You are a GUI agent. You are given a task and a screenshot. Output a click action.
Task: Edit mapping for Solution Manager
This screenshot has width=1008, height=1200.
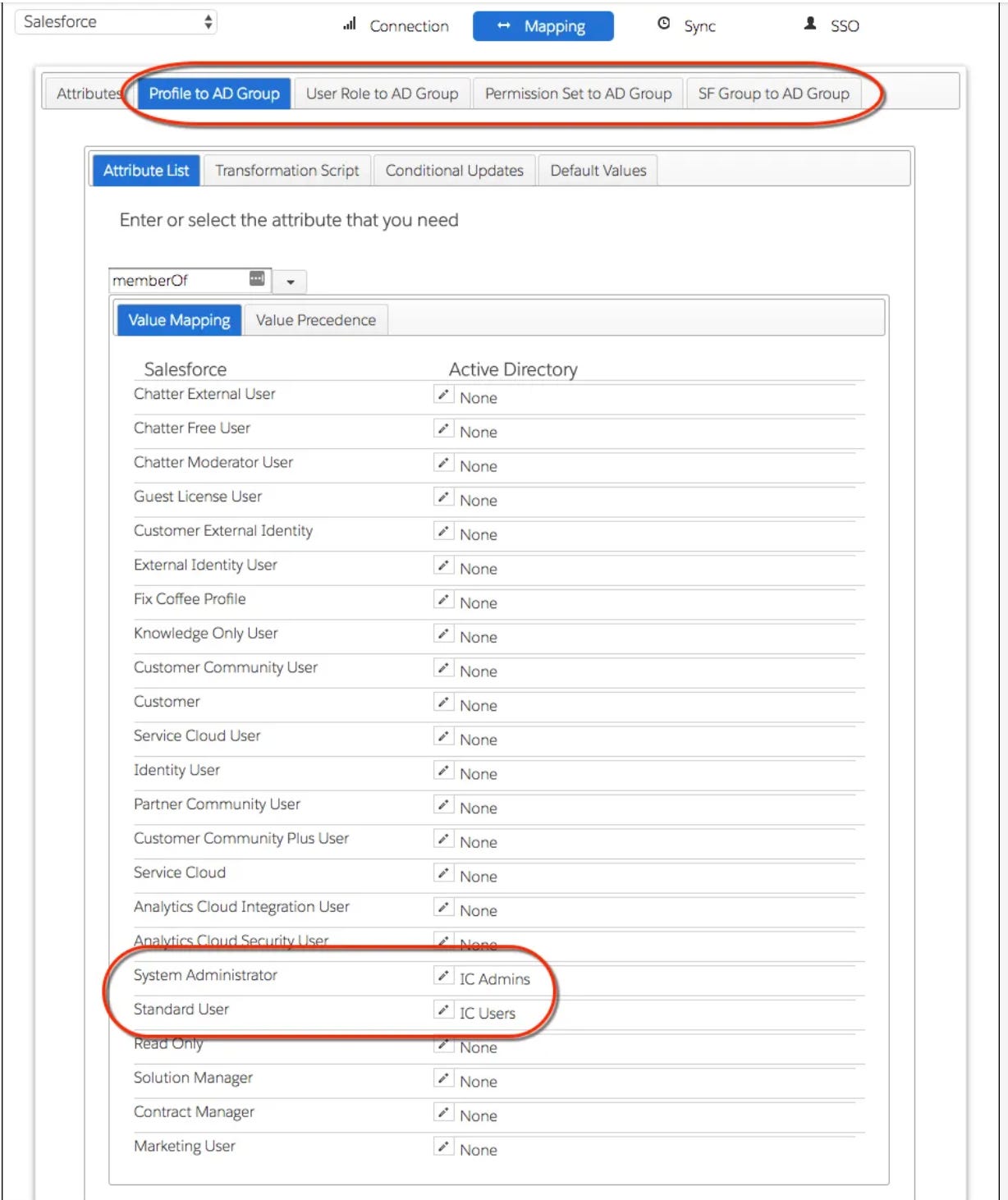pyautogui.click(x=443, y=1079)
